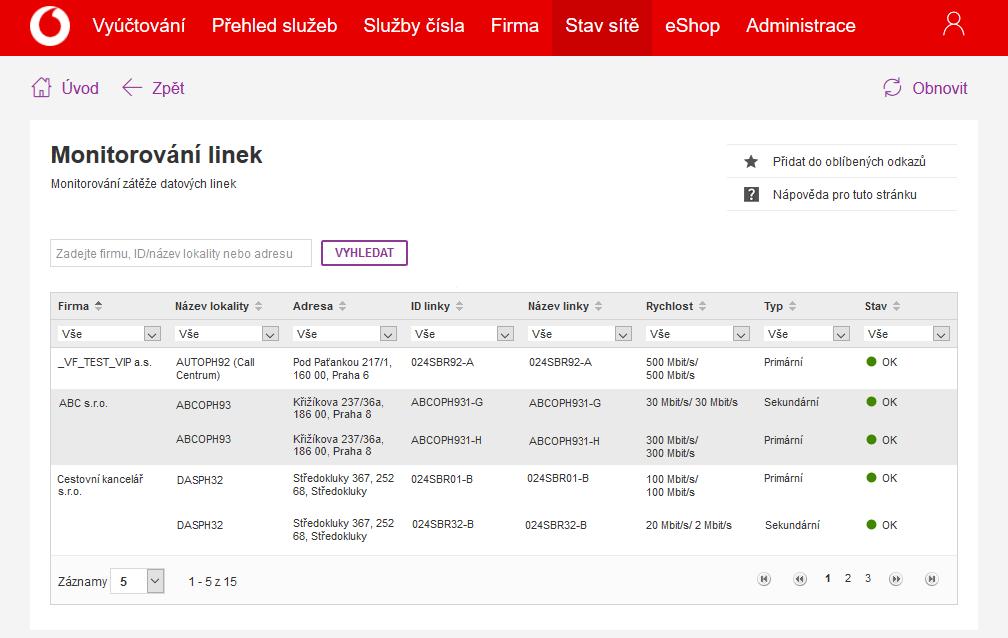Sort by ID linky column arrows
The width and height of the screenshot is (1008, 638).
click(x=459, y=306)
